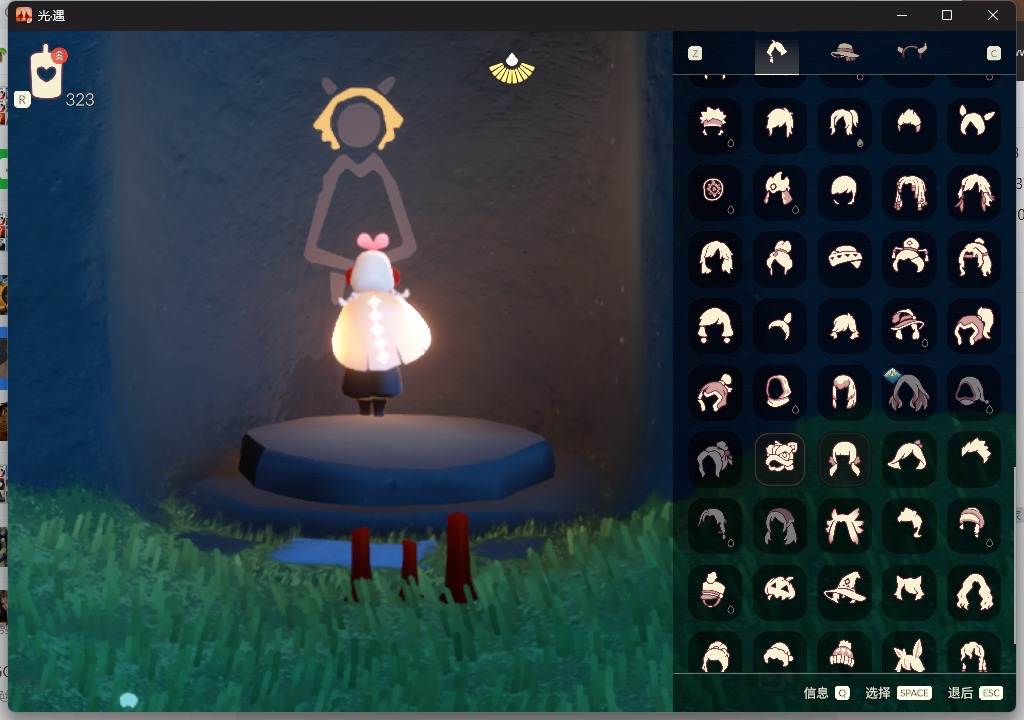Select the spiky hair with headband
This screenshot has height=720, width=1024.
[x=714, y=123]
